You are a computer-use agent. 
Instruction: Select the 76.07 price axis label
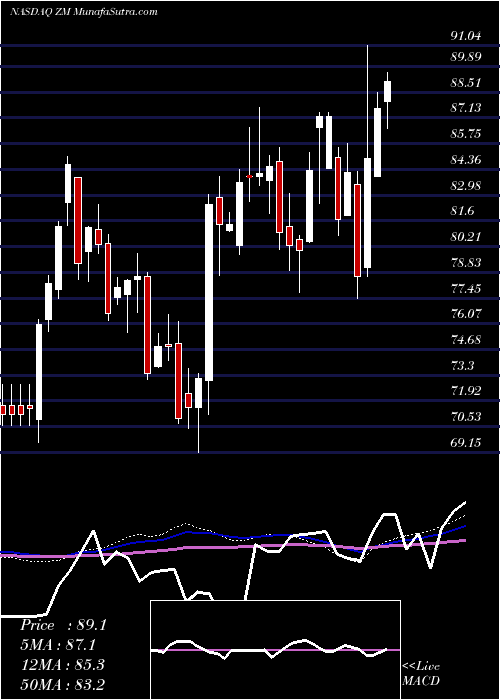click(x=466, y=313)
